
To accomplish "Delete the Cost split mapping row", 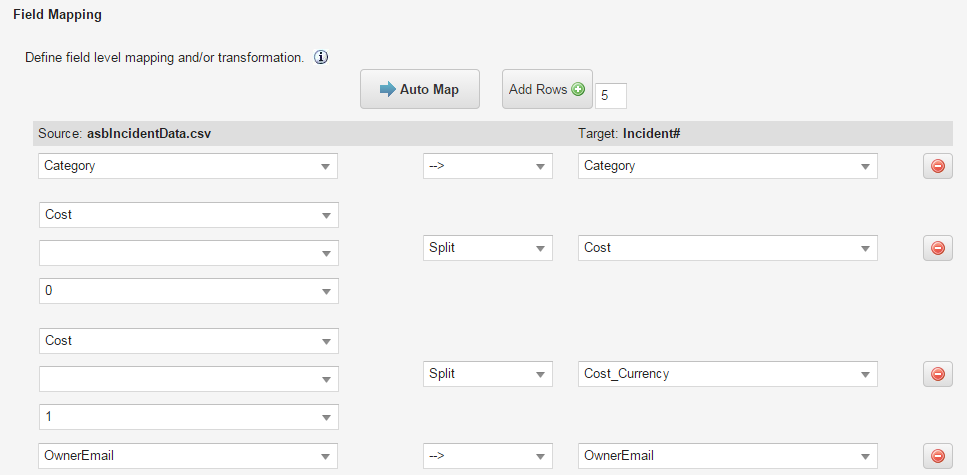I will point(937,248).
